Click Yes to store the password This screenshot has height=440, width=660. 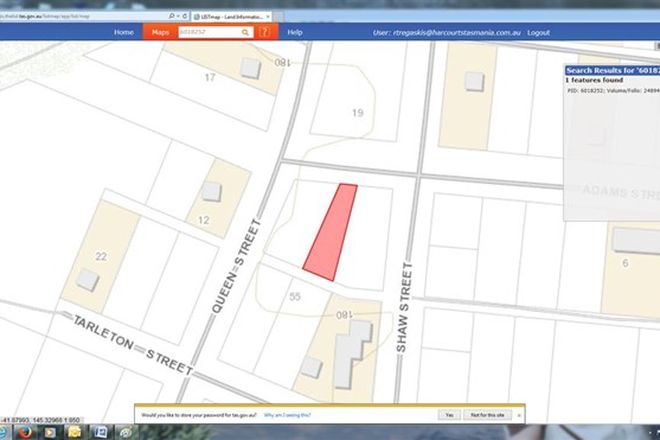coord(447,414)
